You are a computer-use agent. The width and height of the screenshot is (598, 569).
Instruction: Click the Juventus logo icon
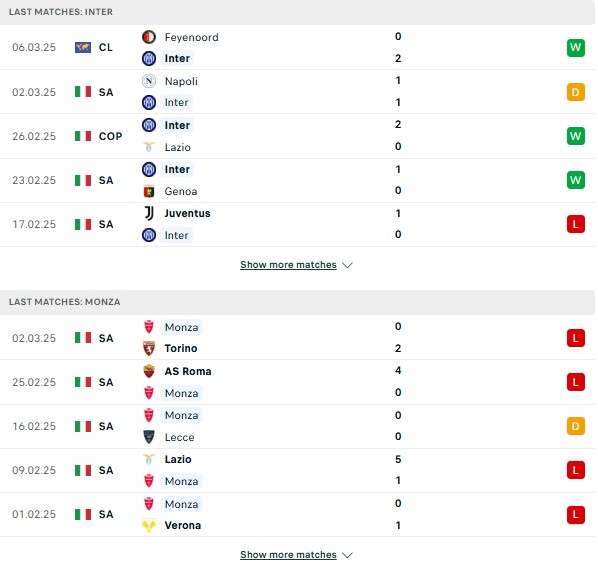pos(149,213)
